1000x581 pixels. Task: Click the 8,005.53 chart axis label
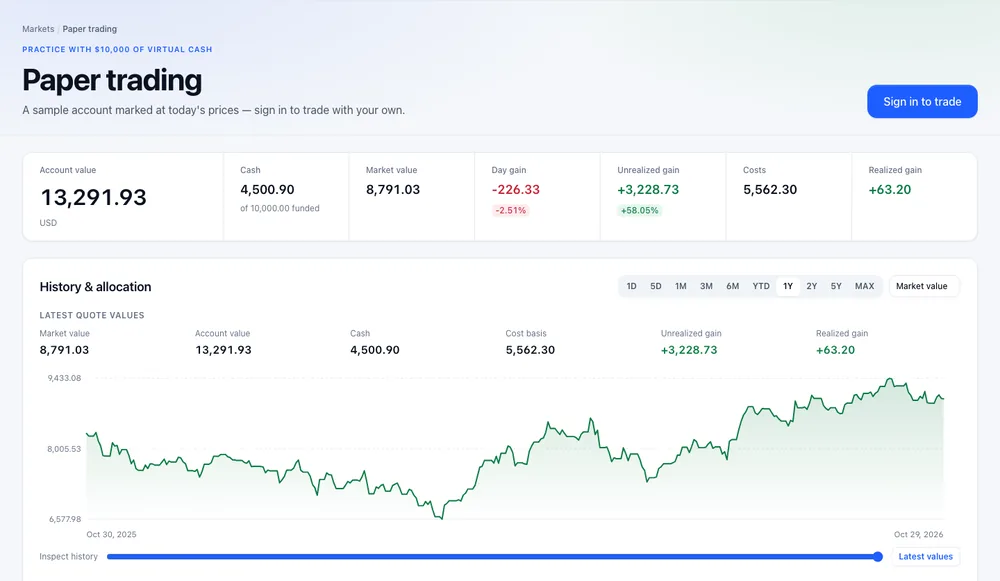pos(64,449)
